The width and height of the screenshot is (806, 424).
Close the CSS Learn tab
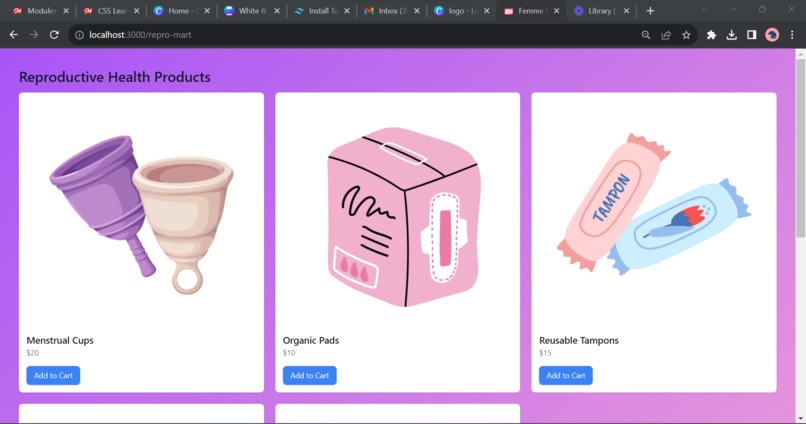click(x=136, y=11)
